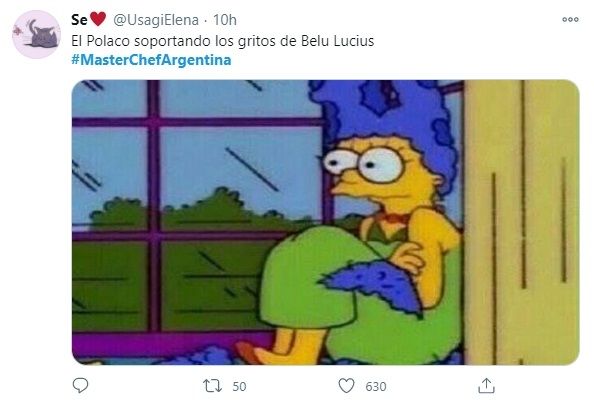Click the reply speech bubble icon
594x404 pixels.
(x=80, y=385)
